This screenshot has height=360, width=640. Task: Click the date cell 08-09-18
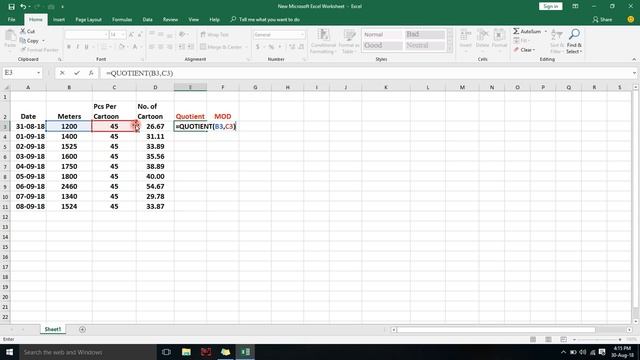(x=28, y=207)
